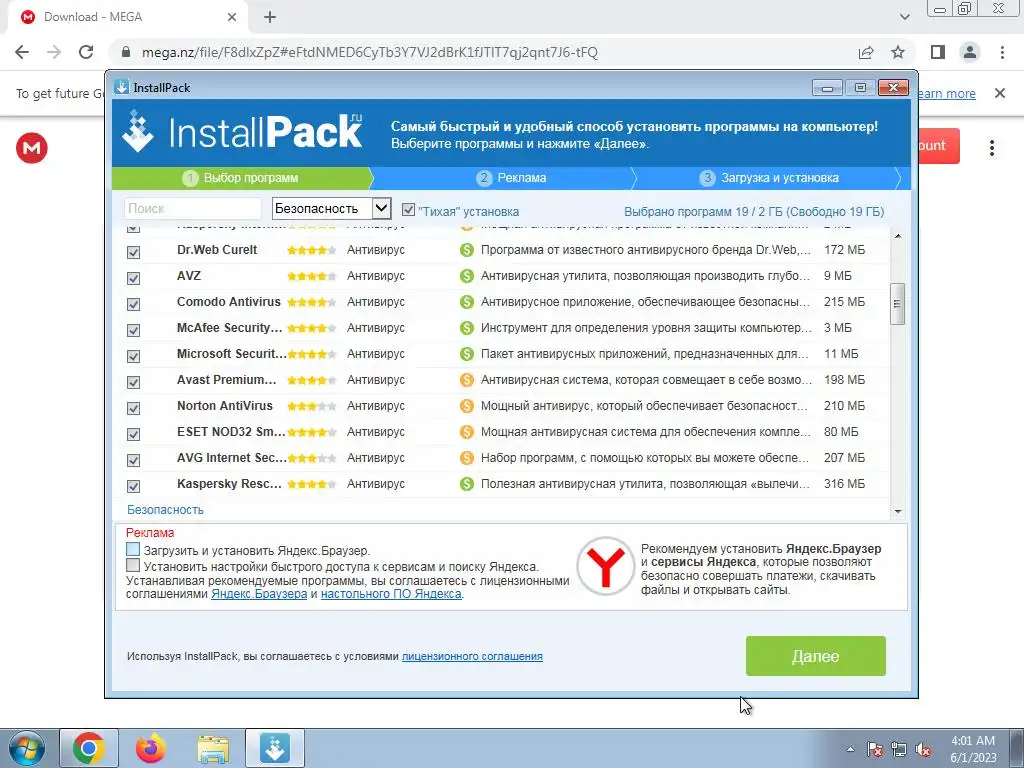Click the program list scrollbar thumb
This screenshot has height=768, width=1024.
tap(897, 304)
